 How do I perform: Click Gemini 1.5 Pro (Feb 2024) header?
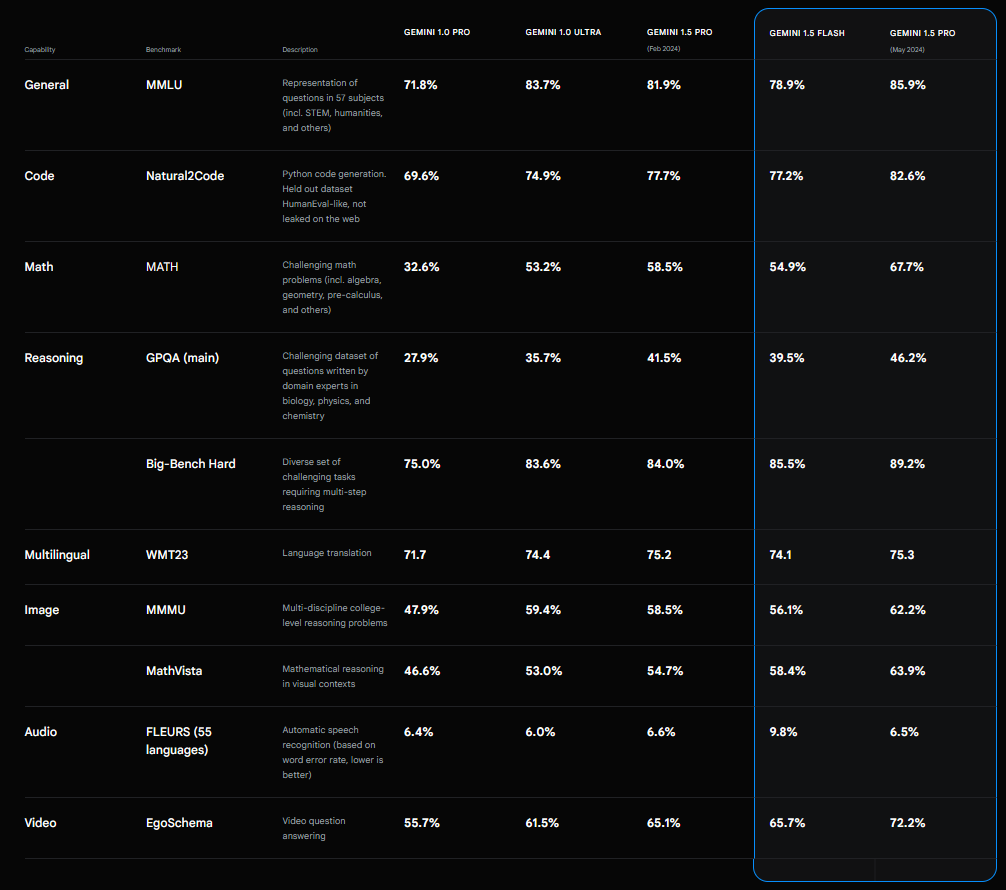(x=679, y=39)
